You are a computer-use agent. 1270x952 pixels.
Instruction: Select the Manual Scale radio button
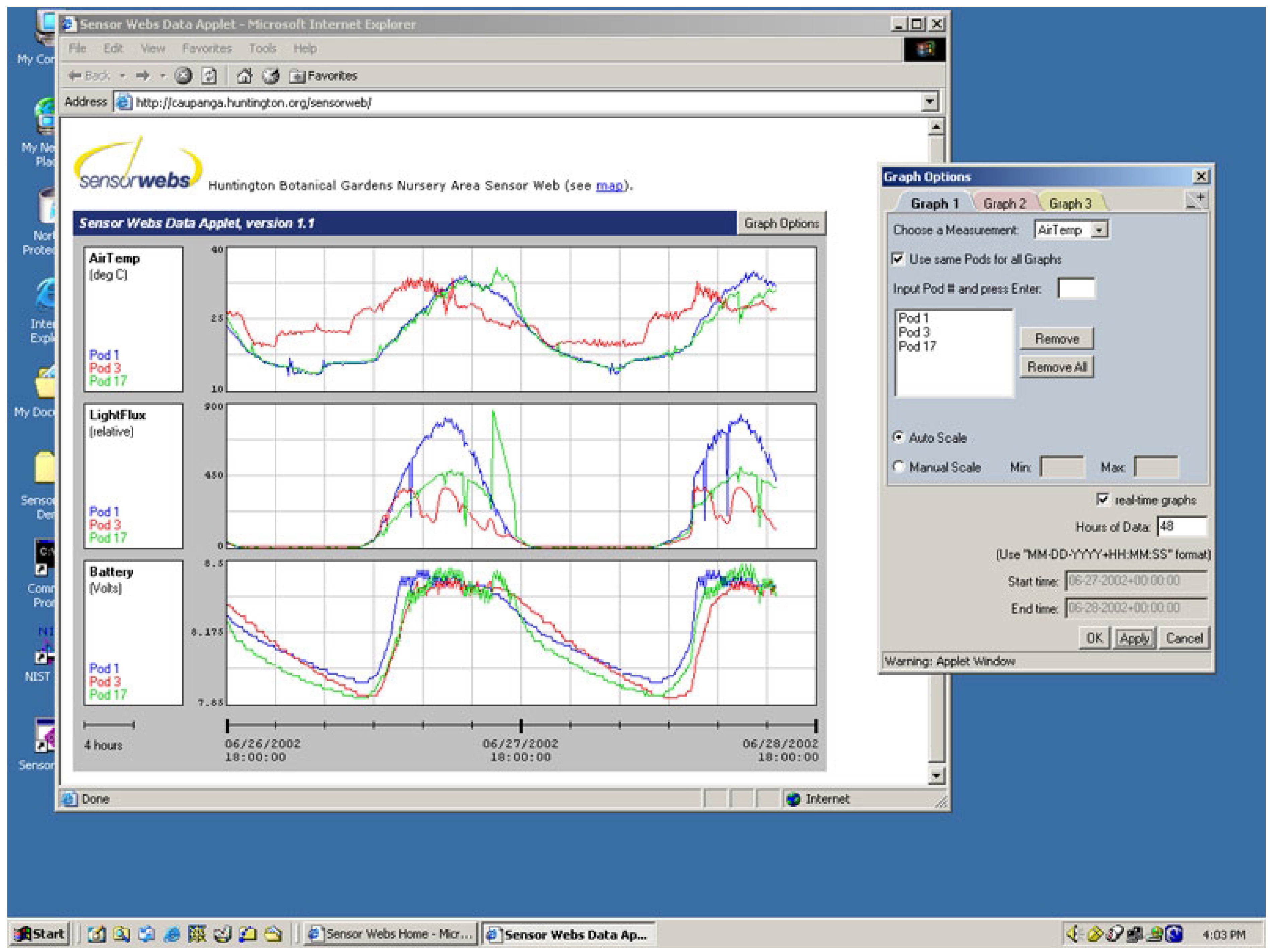click(898, 466)
